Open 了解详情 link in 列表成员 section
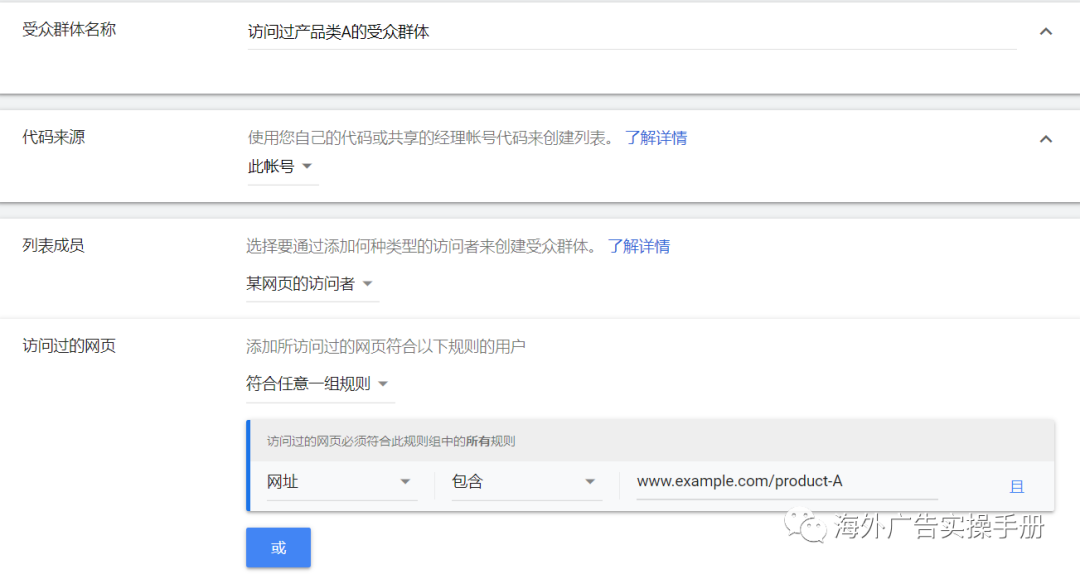The image size is (1080, 574). pyautogui.click(x=638, y=246)
